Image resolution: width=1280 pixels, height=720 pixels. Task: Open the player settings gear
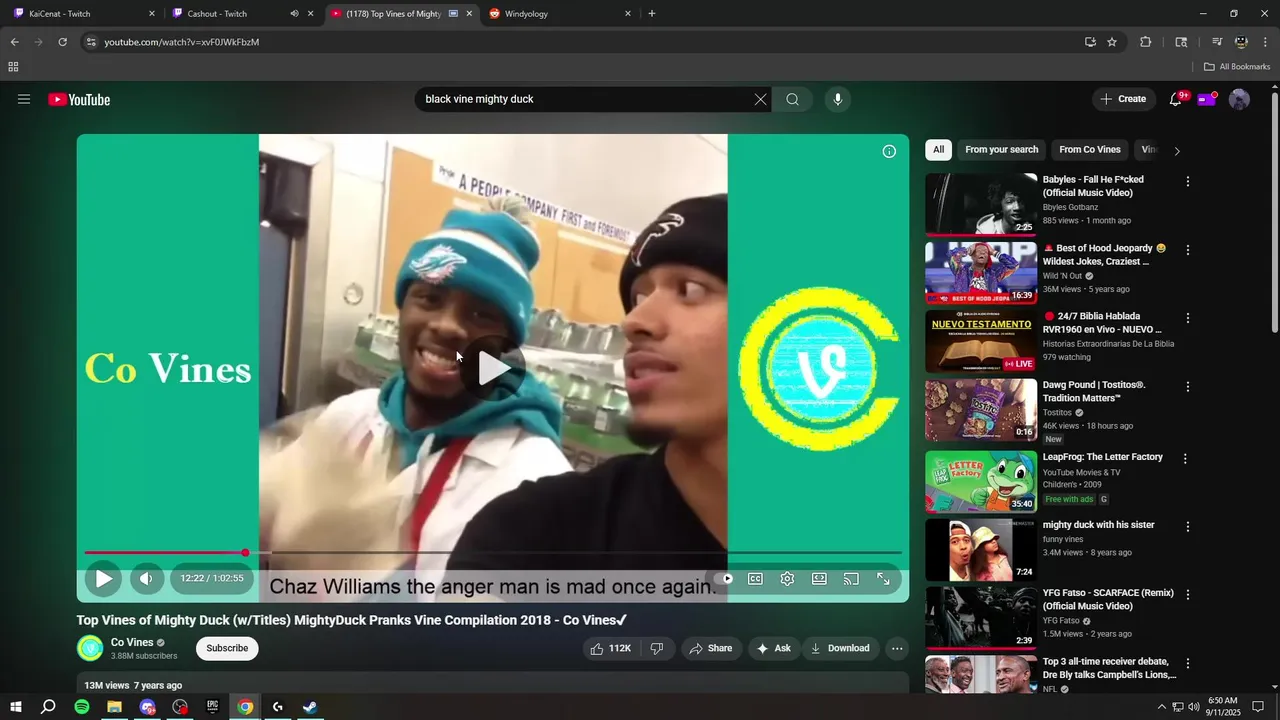(x=787, y=578)
